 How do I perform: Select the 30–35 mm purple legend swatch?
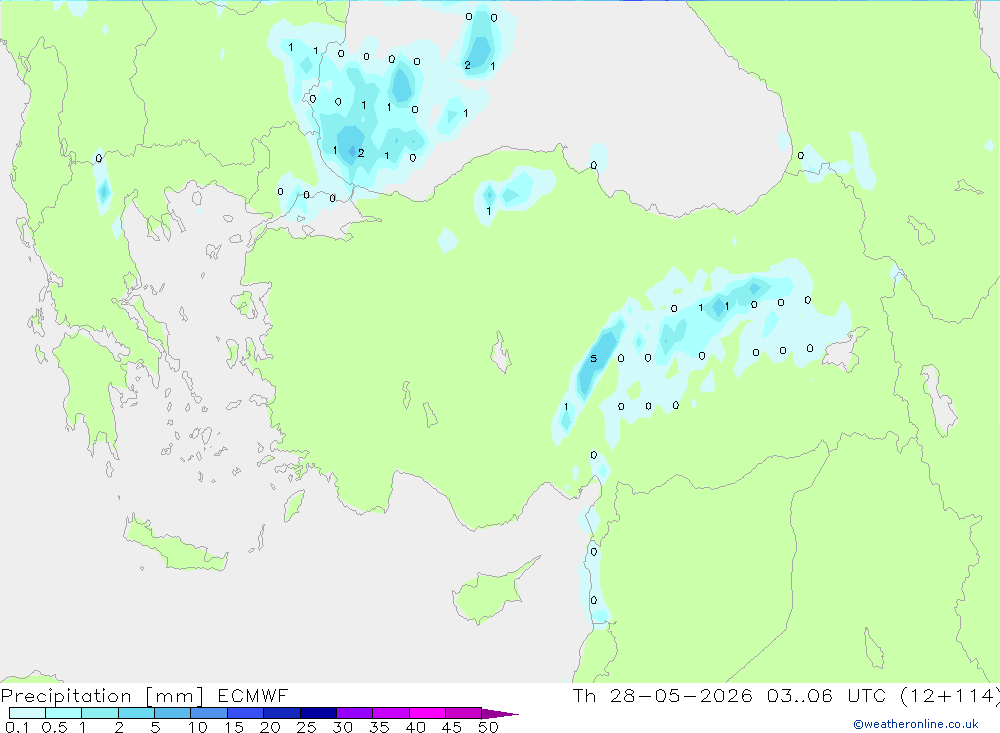(x=355, y=713)
